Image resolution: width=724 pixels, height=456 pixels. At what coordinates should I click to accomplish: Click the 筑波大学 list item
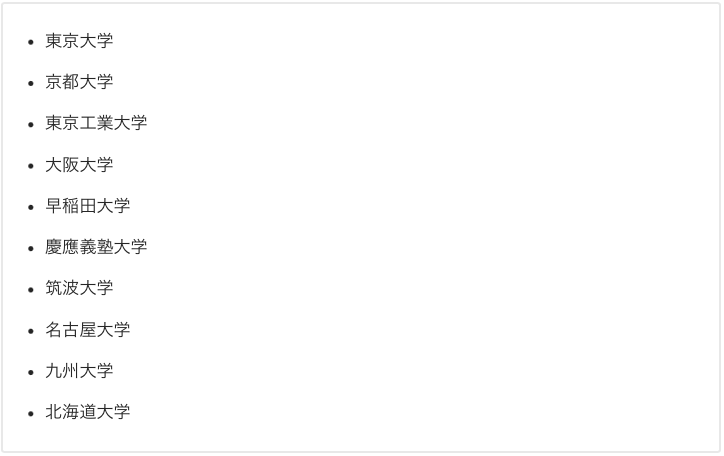(79, 288)
